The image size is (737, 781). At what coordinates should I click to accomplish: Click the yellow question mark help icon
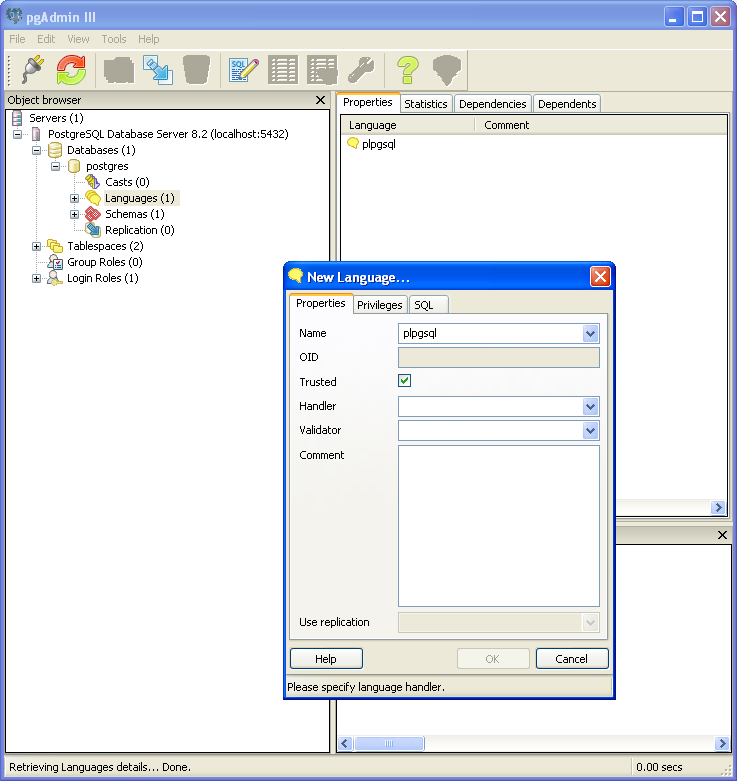[408, 69]
